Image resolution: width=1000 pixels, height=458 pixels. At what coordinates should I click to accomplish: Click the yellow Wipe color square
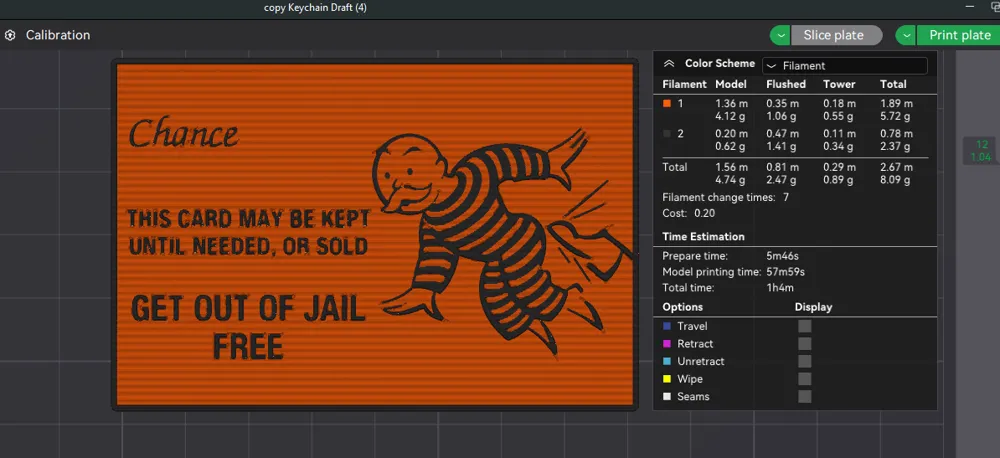pos(667,379)
